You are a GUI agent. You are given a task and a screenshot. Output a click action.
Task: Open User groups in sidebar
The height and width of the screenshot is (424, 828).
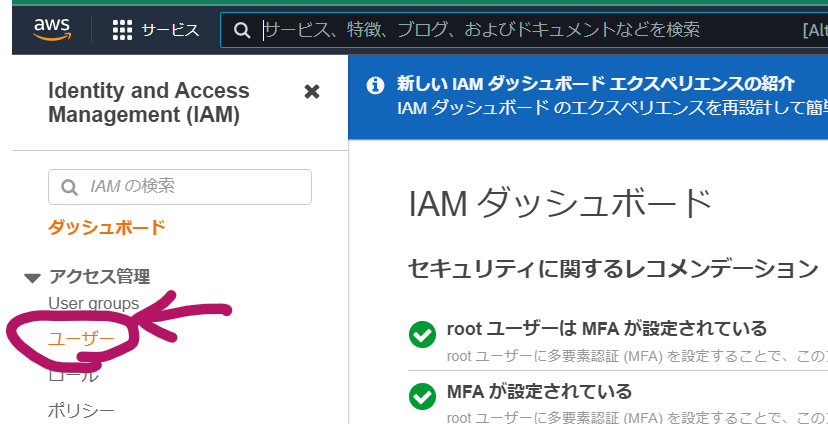93,304
